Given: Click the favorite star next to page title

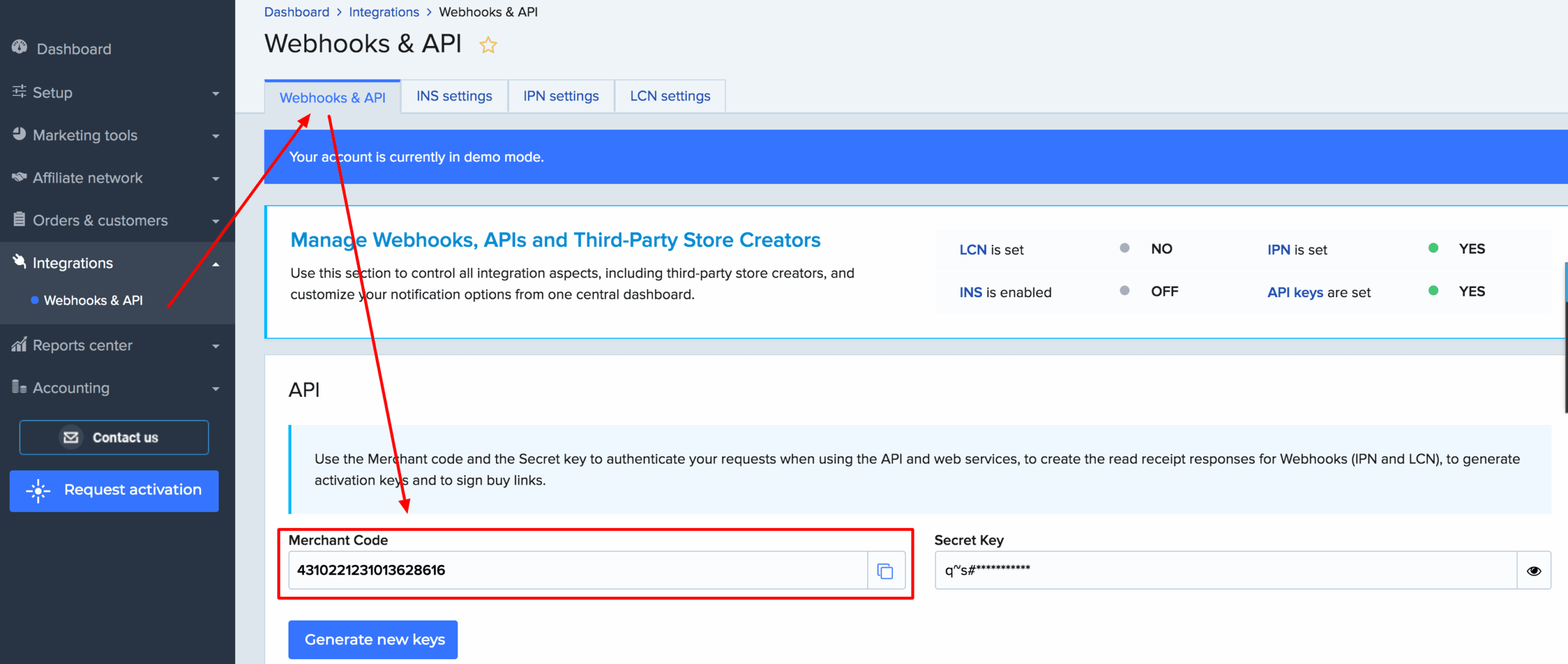Looking at the screenshot, I should [x=488, y=45].
